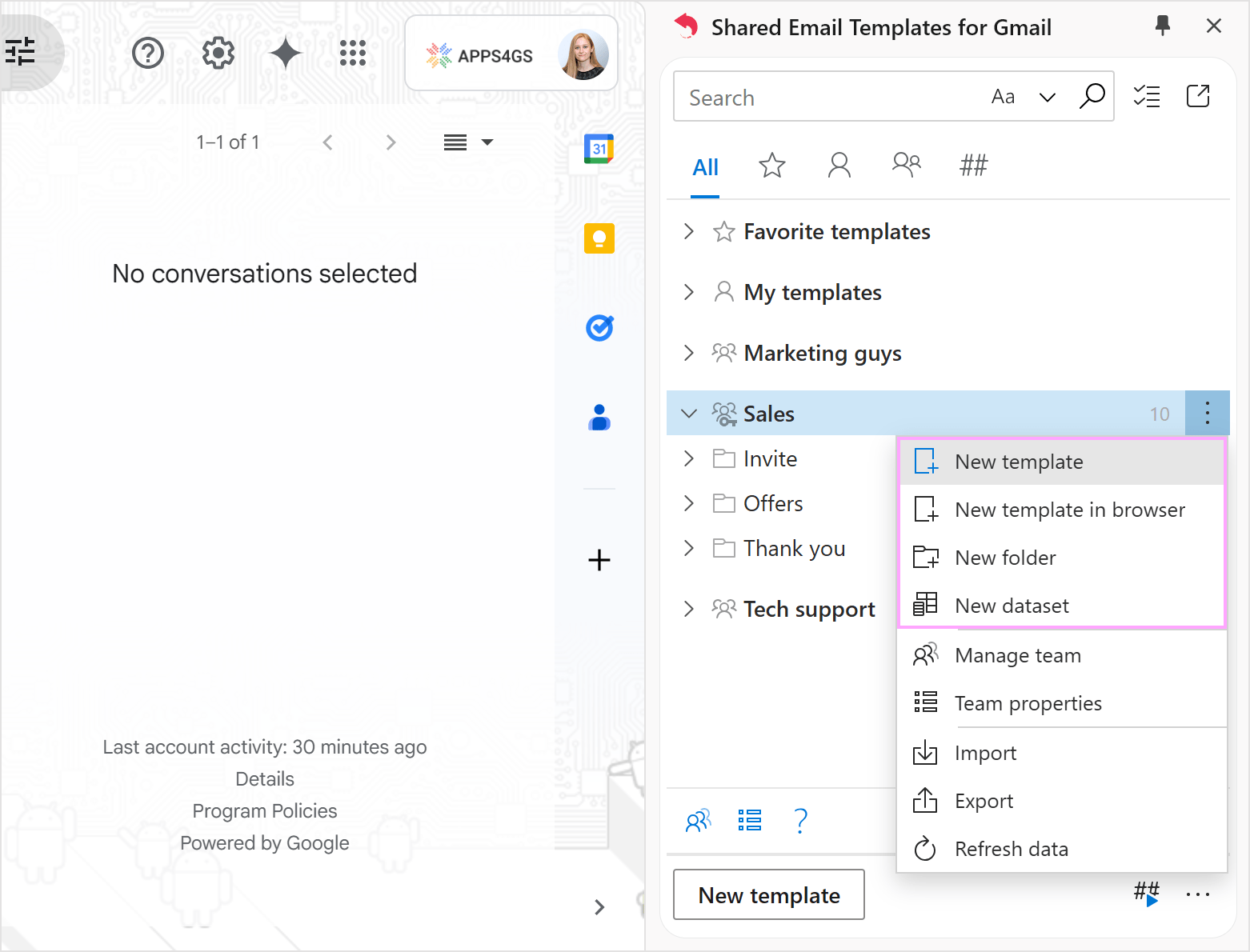Open Google Contacts side panel icon

[x=599, y=418]
